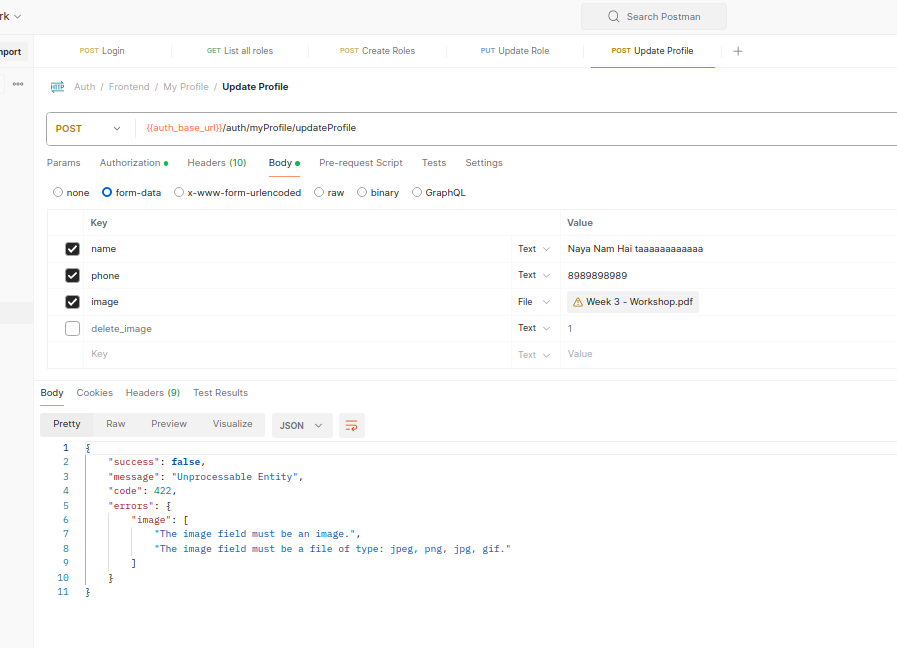Screen dimensions: 897x648
Task: Select x-www-form-urlencoded radio option
Action: (x=179, y=193)
